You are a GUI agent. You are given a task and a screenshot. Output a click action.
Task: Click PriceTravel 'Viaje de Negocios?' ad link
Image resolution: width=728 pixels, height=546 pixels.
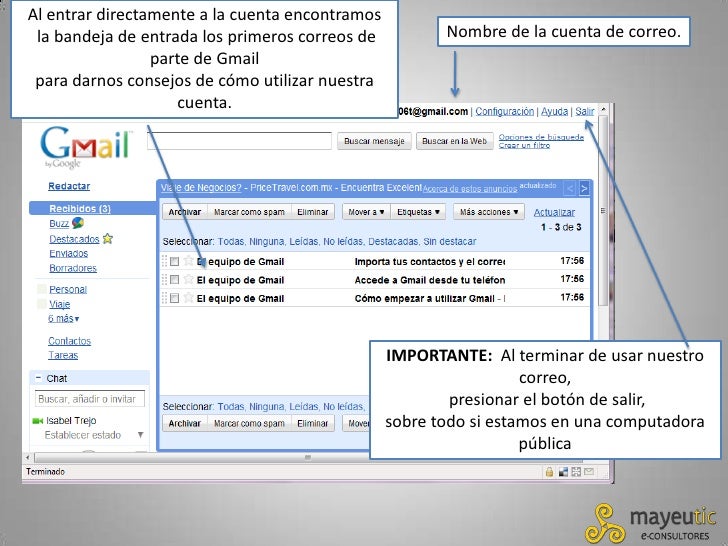201,188
